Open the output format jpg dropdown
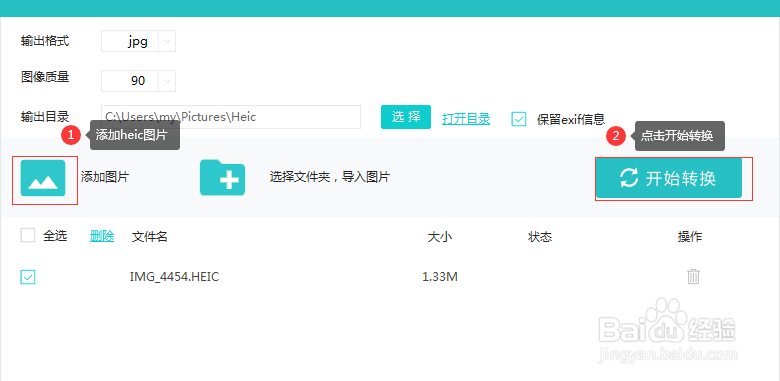The width and height of the screenshot is (780, 381). click(138, 41)
